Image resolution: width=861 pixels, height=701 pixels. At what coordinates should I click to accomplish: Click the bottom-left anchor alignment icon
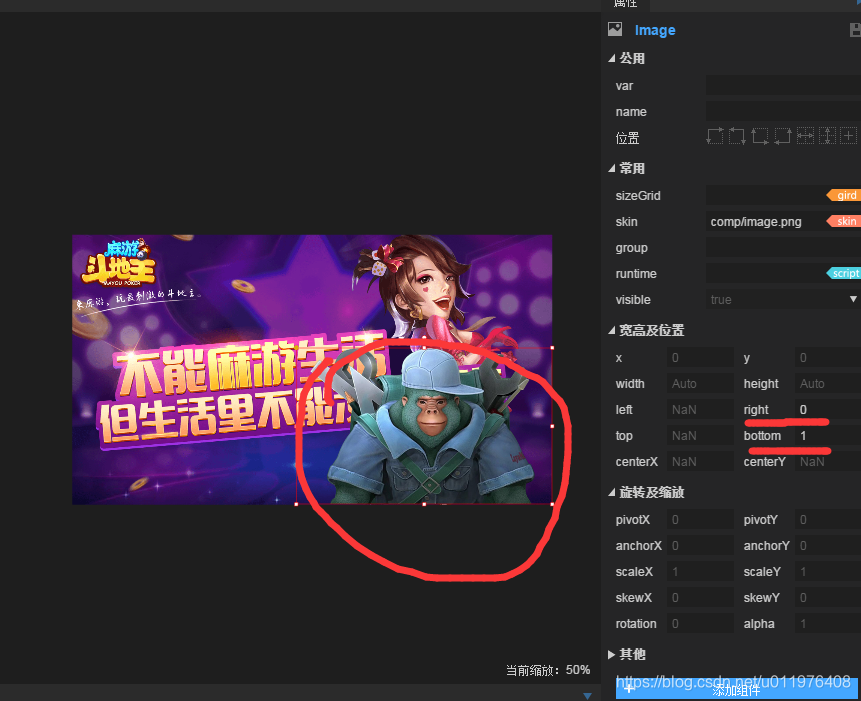tap(759, 135)
